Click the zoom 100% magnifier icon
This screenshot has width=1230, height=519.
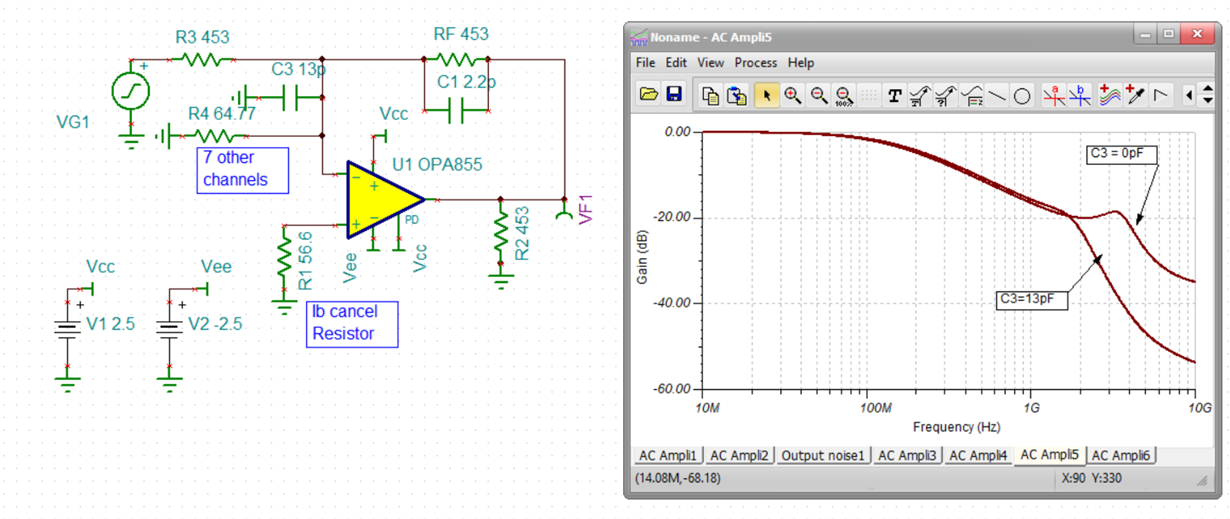point(844,95)
